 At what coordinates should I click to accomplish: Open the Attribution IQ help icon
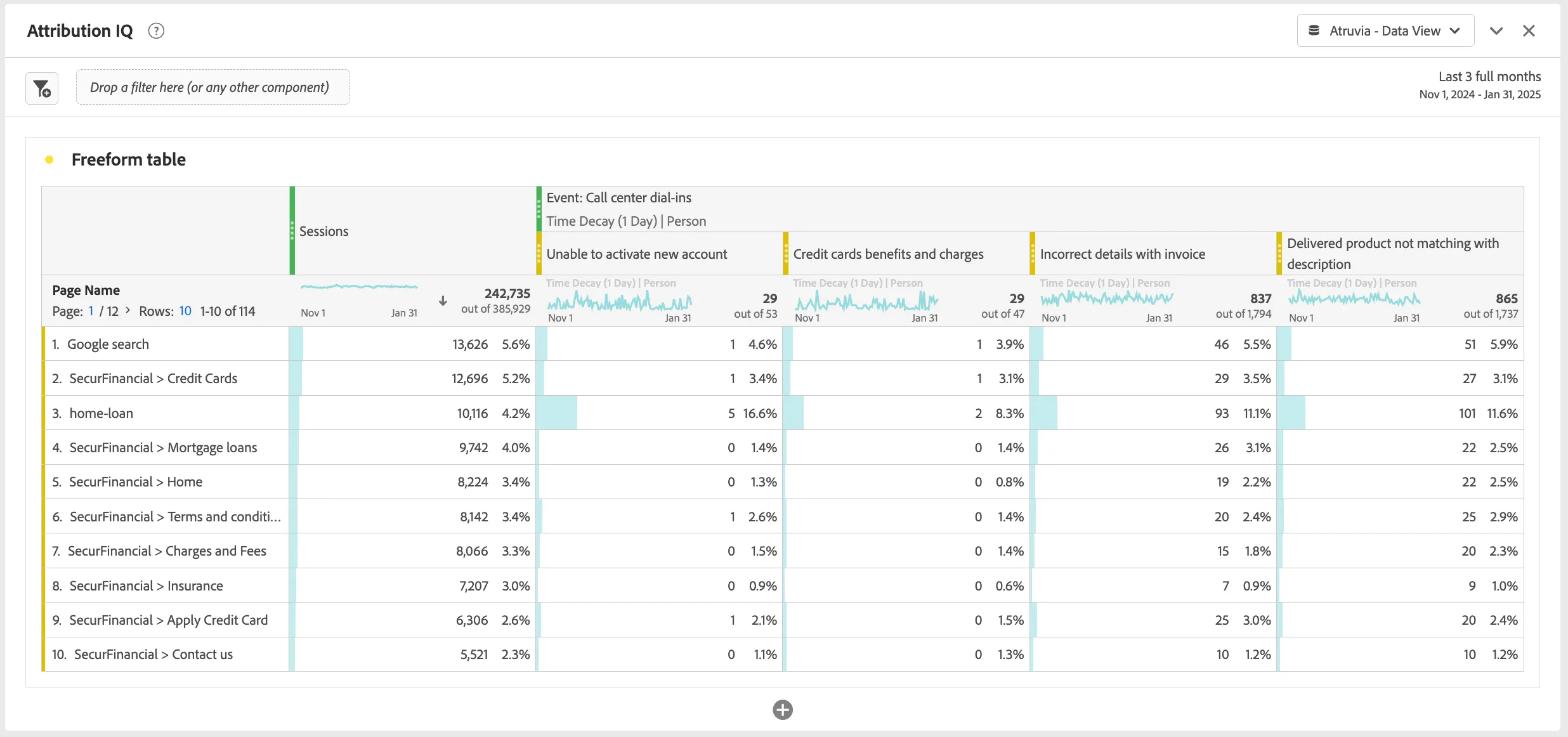point(156,30)
